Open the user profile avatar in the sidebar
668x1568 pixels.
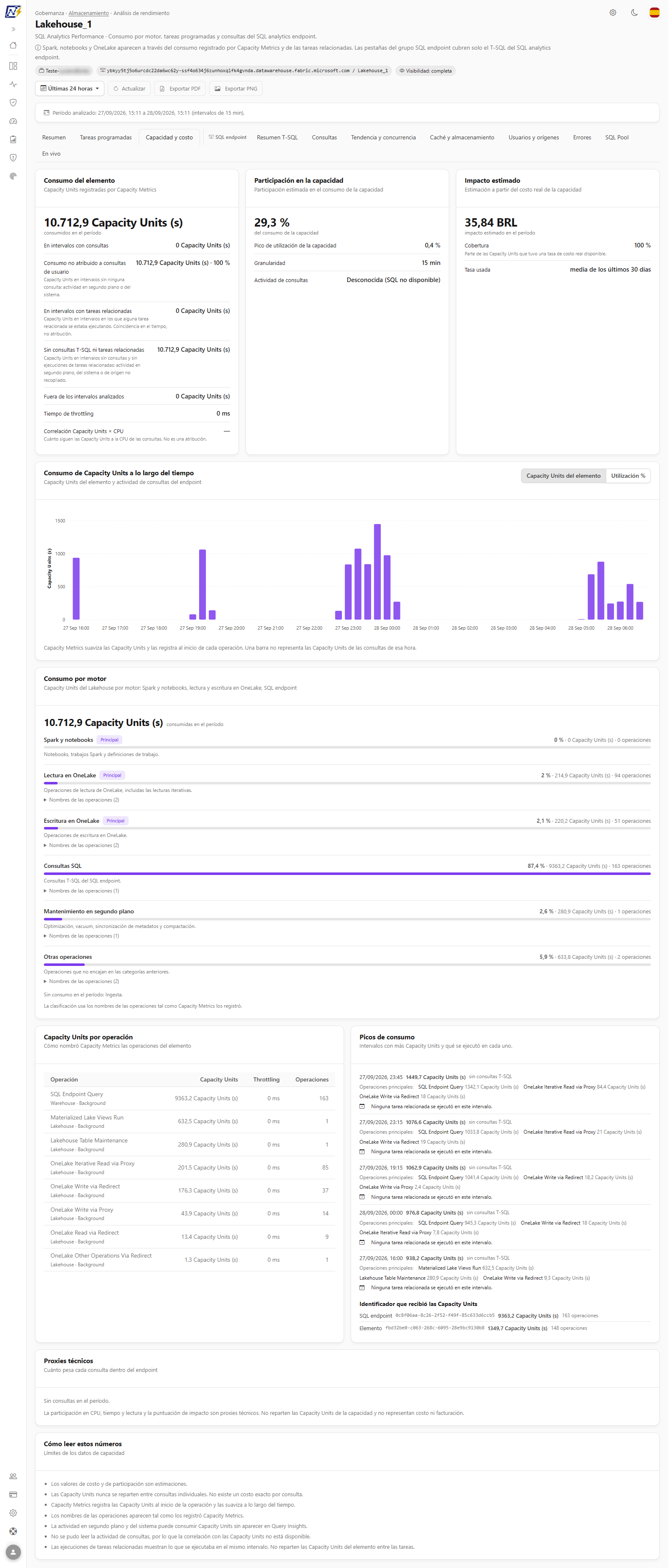pyautogui.click(x=13, y=1552)
